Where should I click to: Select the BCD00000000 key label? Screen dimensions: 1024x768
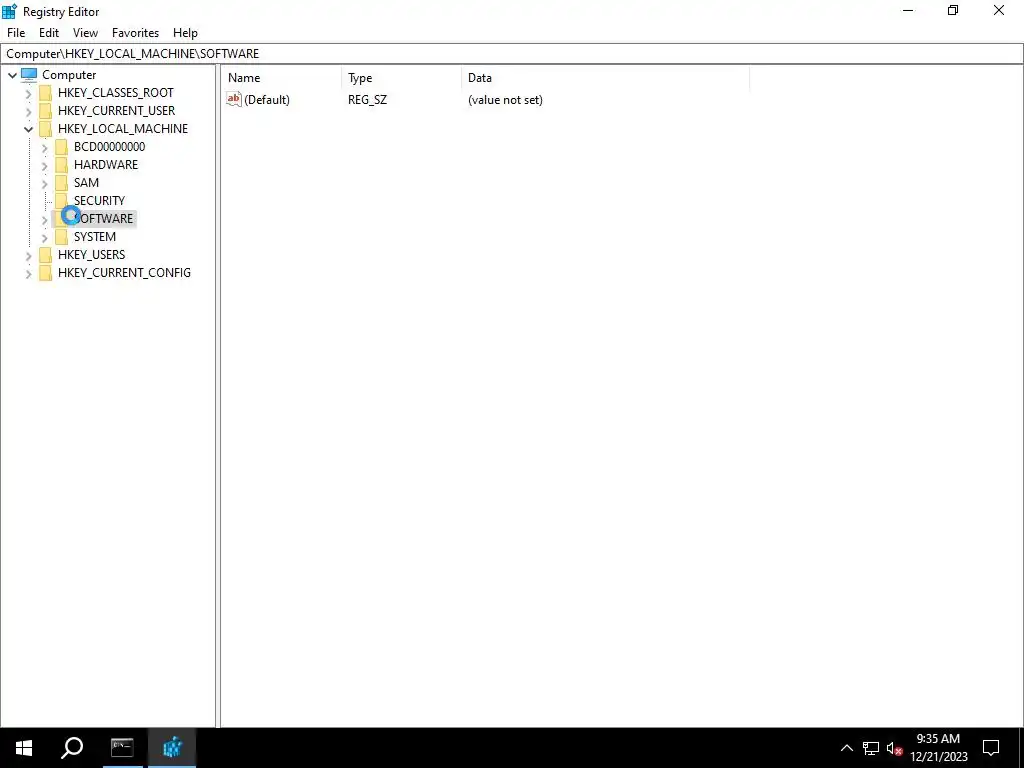tap(109, 147)
